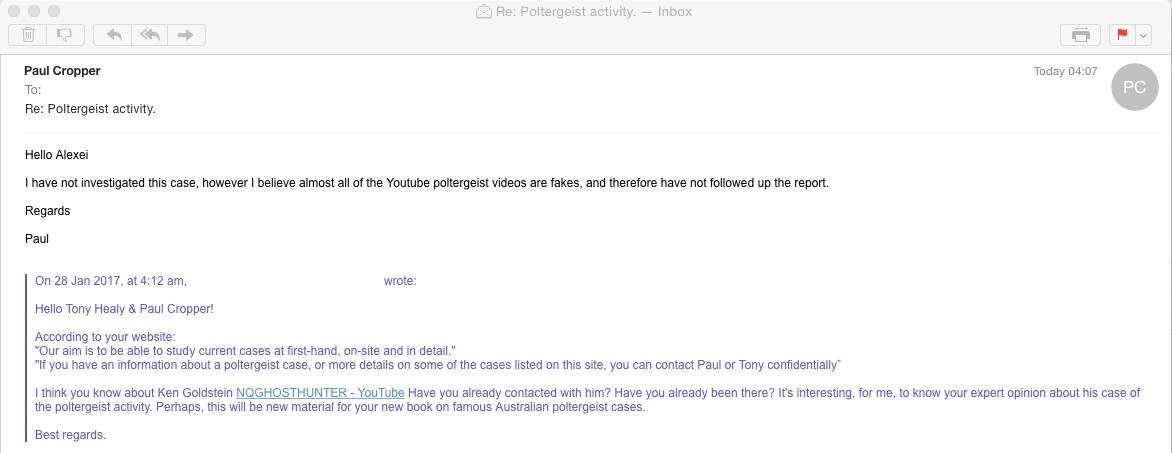Click sender name Paul Cropper
The width and height of the screenshot is (1172, 453).
tap(62, 71)
